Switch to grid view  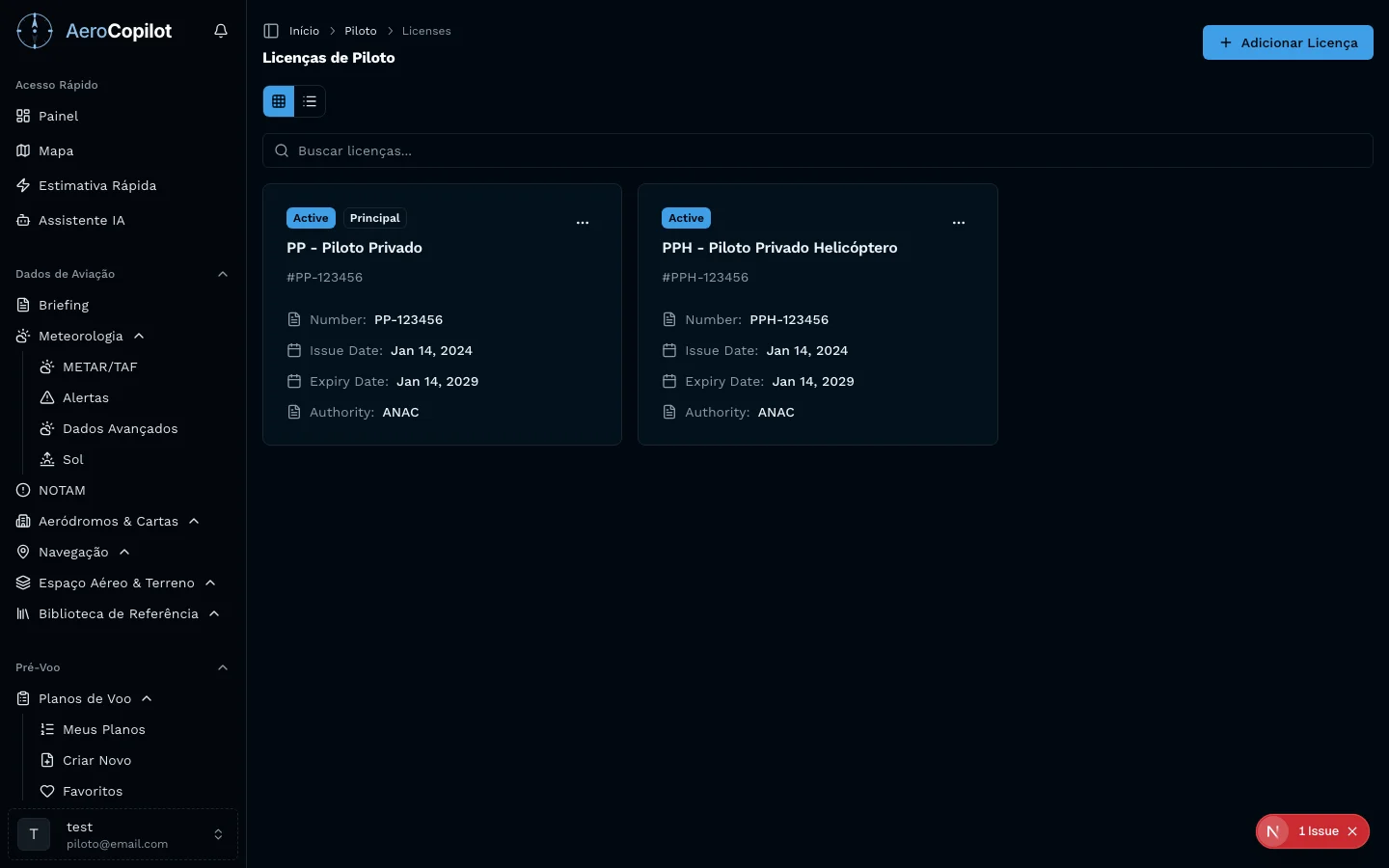[x=279, y=101]
